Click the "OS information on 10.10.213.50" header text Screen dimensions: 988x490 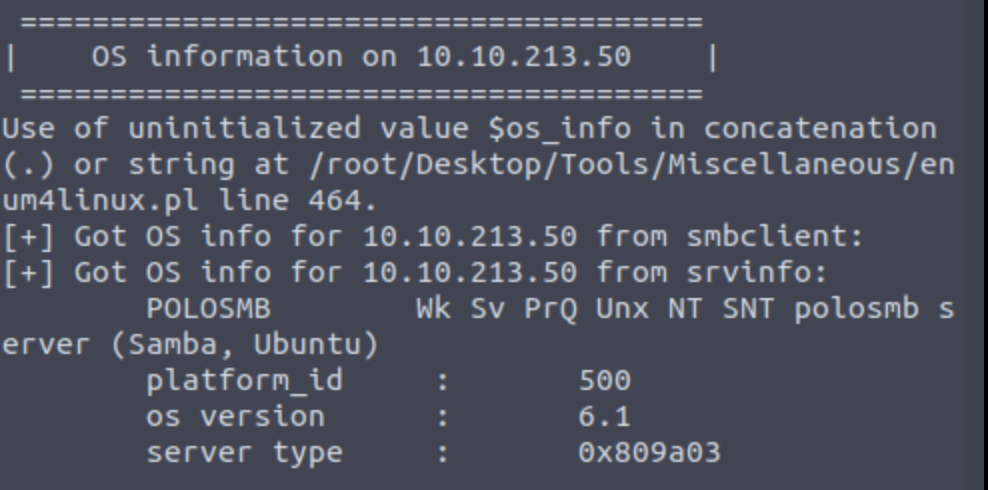[x=361, y=57]
